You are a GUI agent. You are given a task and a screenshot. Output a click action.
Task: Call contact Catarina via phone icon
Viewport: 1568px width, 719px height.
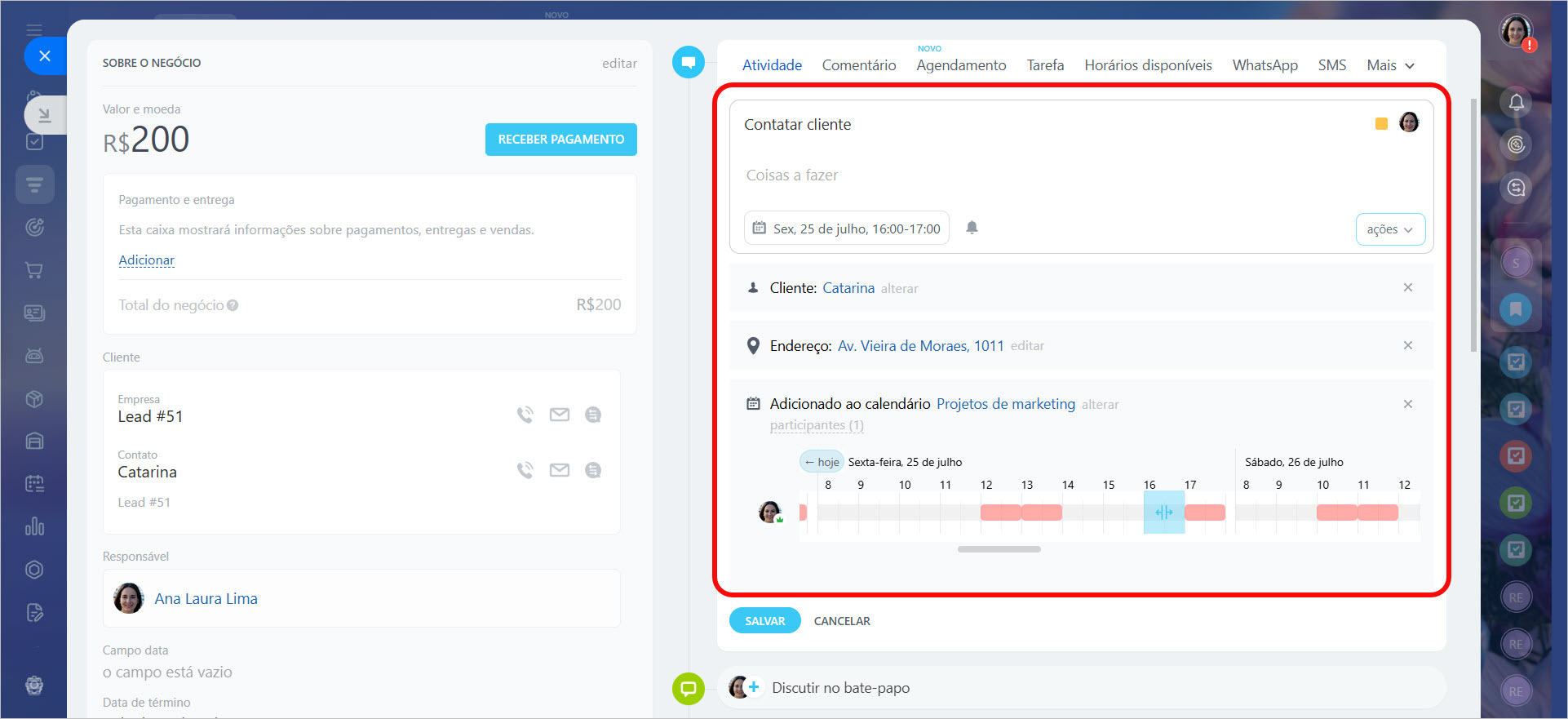click(525, 470)
